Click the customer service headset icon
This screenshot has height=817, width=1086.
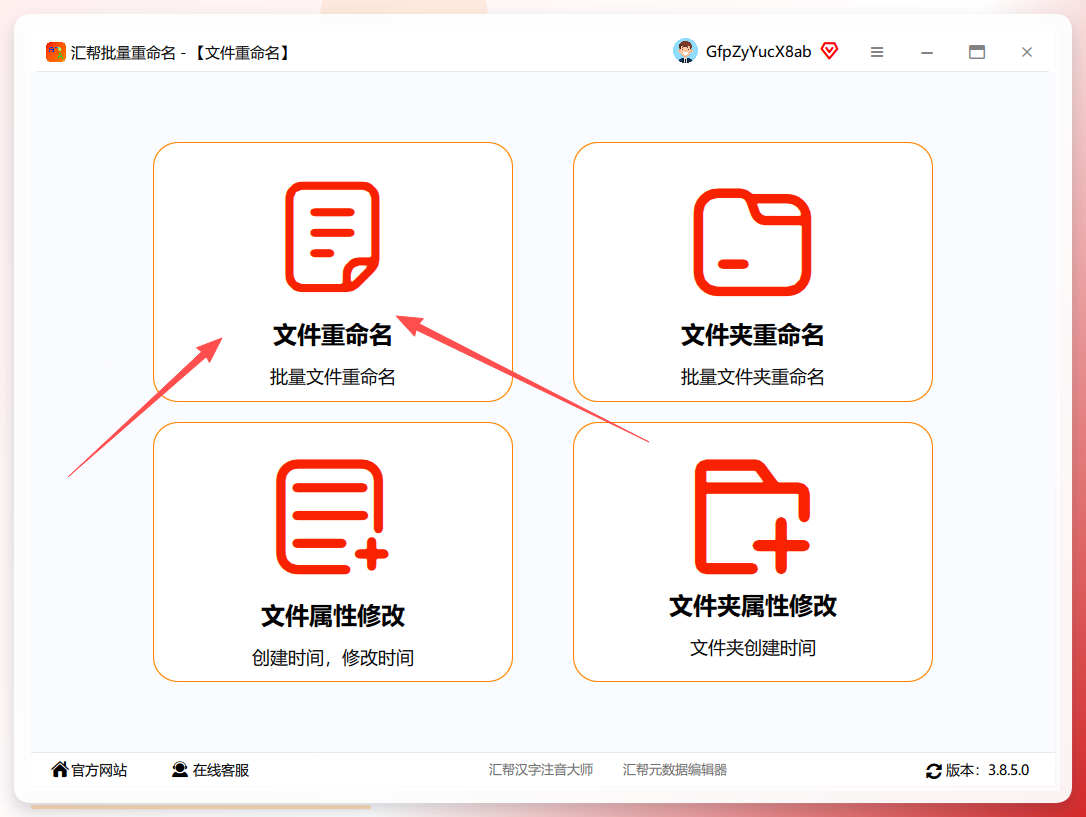click(180, 769)
